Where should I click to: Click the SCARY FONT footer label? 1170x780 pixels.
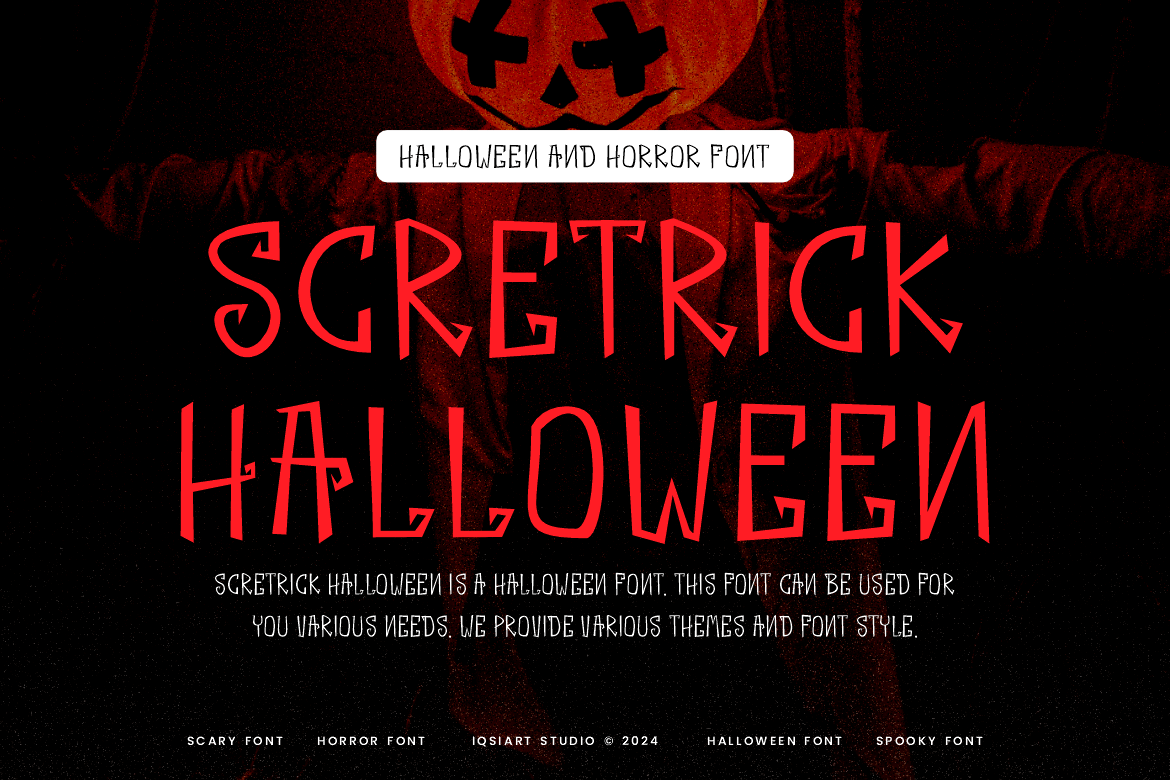point(235,740)
